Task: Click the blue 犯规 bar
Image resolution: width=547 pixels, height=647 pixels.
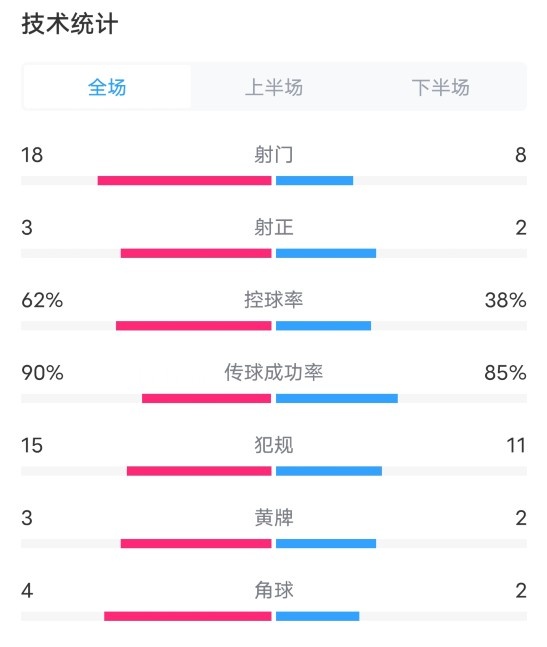Action: point(329,471)
